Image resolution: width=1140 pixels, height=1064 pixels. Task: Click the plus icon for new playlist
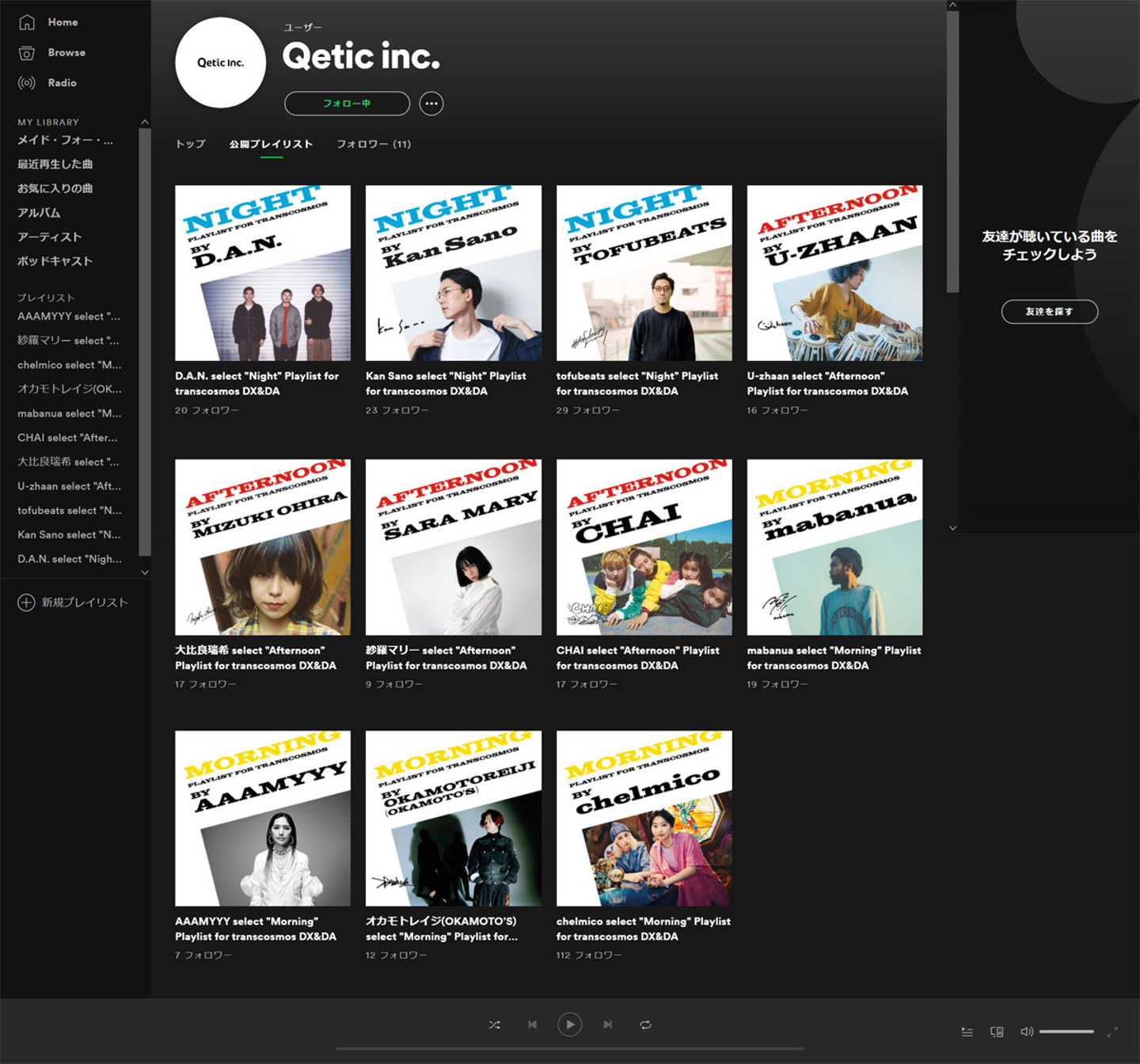click(x=26, y=602)
